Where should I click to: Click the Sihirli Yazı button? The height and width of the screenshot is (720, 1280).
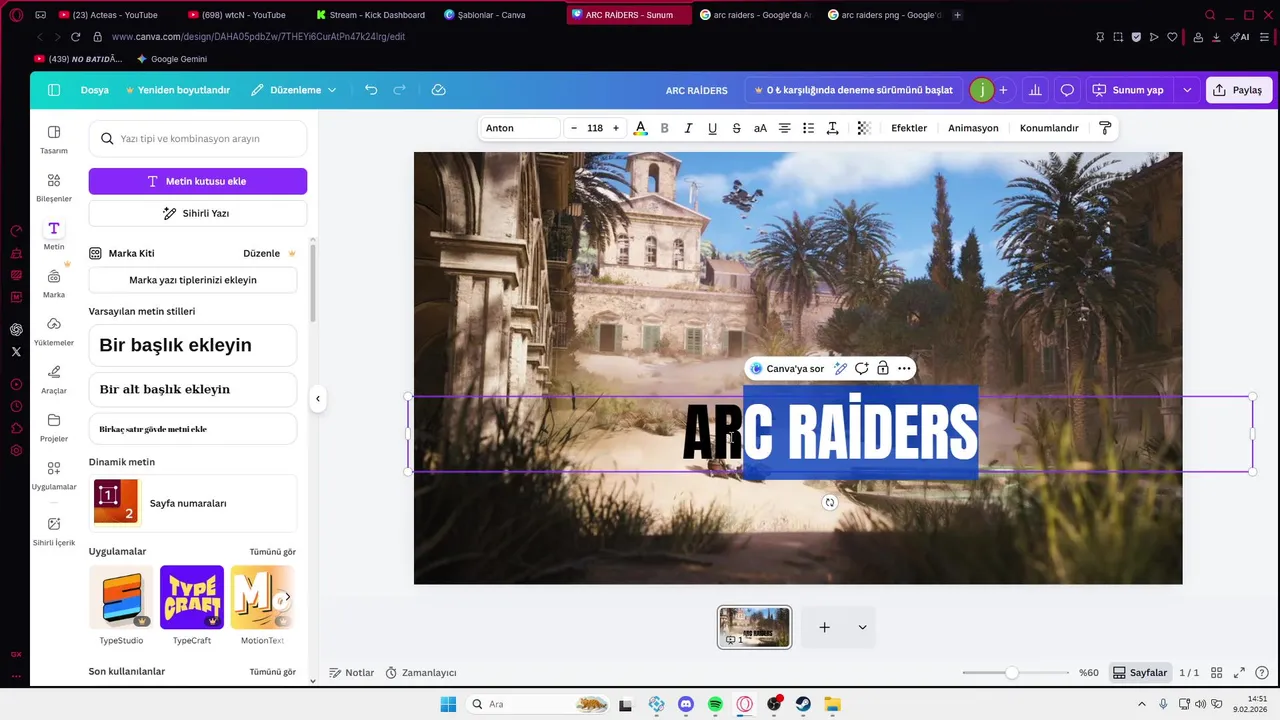click(198, 213)
